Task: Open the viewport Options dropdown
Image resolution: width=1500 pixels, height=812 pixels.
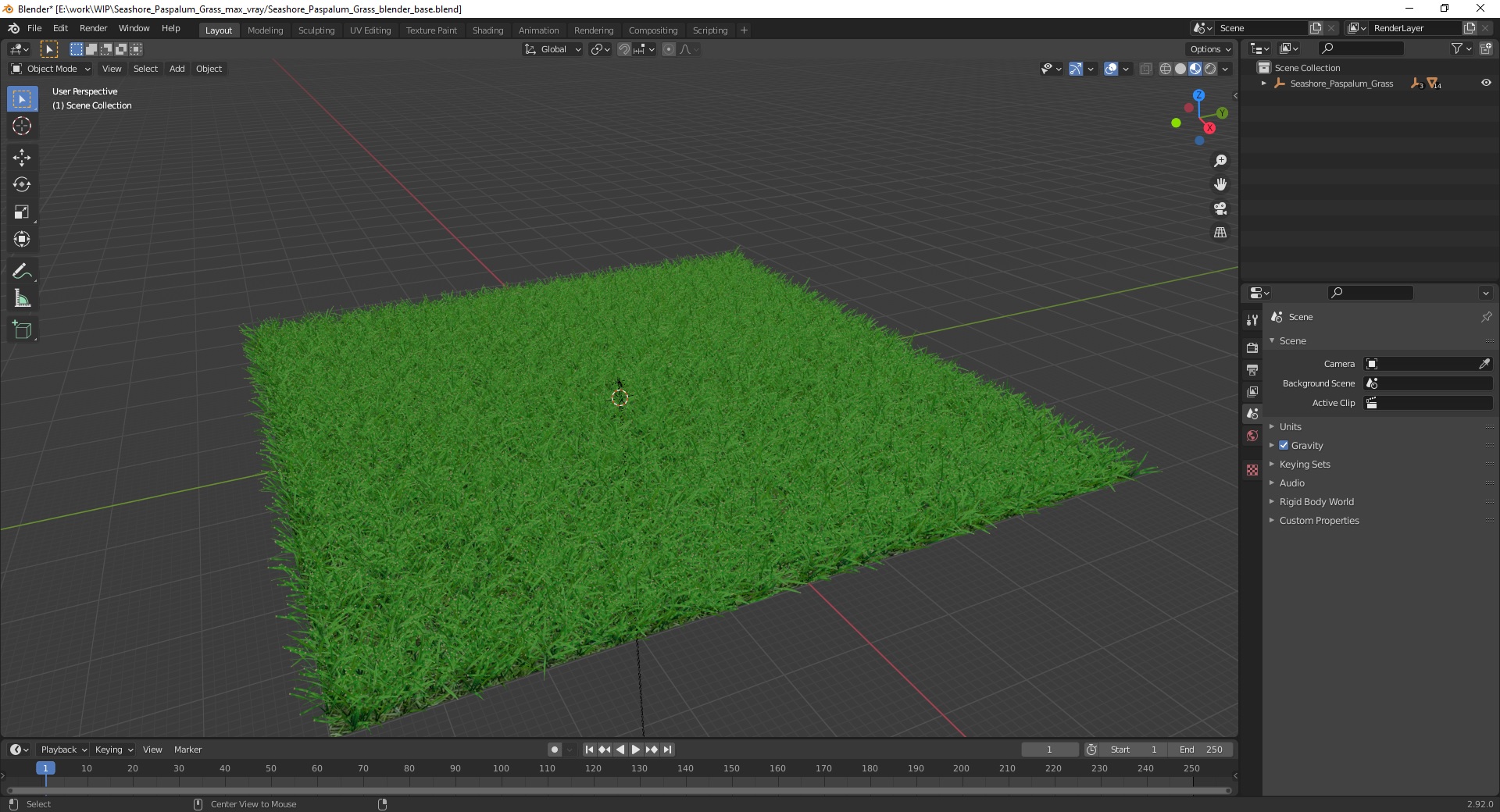Action: pyautogui.click(x=1210, y=49)
